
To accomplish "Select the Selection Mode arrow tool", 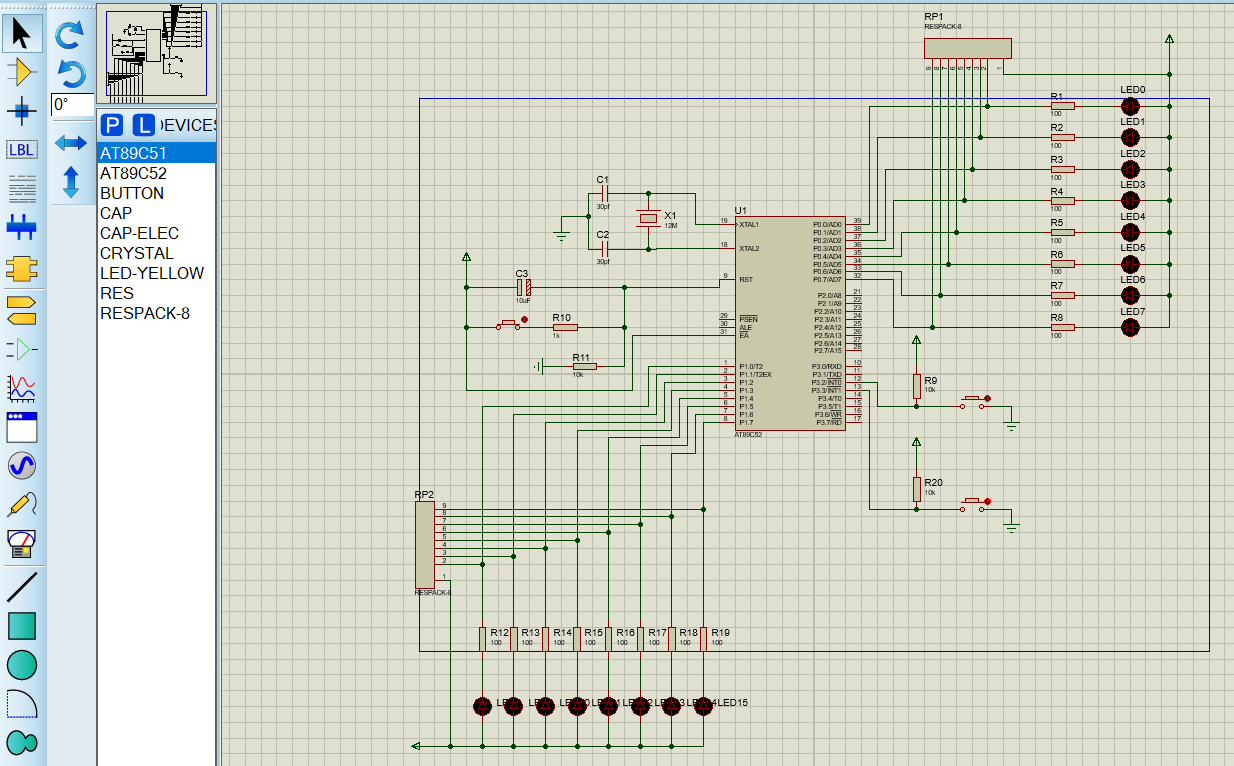I will coord(22,34).
